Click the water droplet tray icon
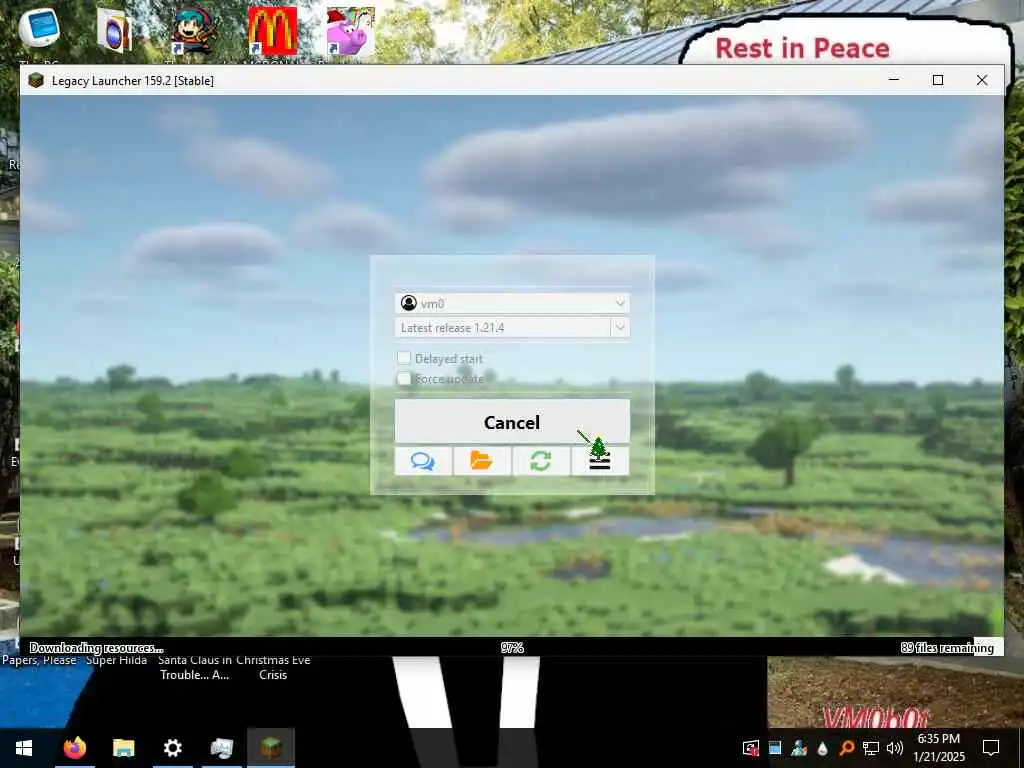The height and width of the screenshot is (768, 1024). (x=822, y=748)
